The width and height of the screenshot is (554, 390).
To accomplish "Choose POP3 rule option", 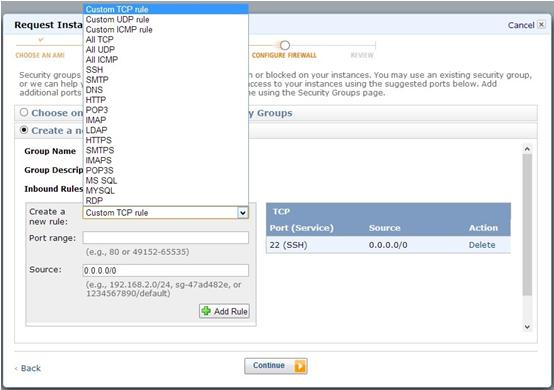I will (x=166, y=110).
